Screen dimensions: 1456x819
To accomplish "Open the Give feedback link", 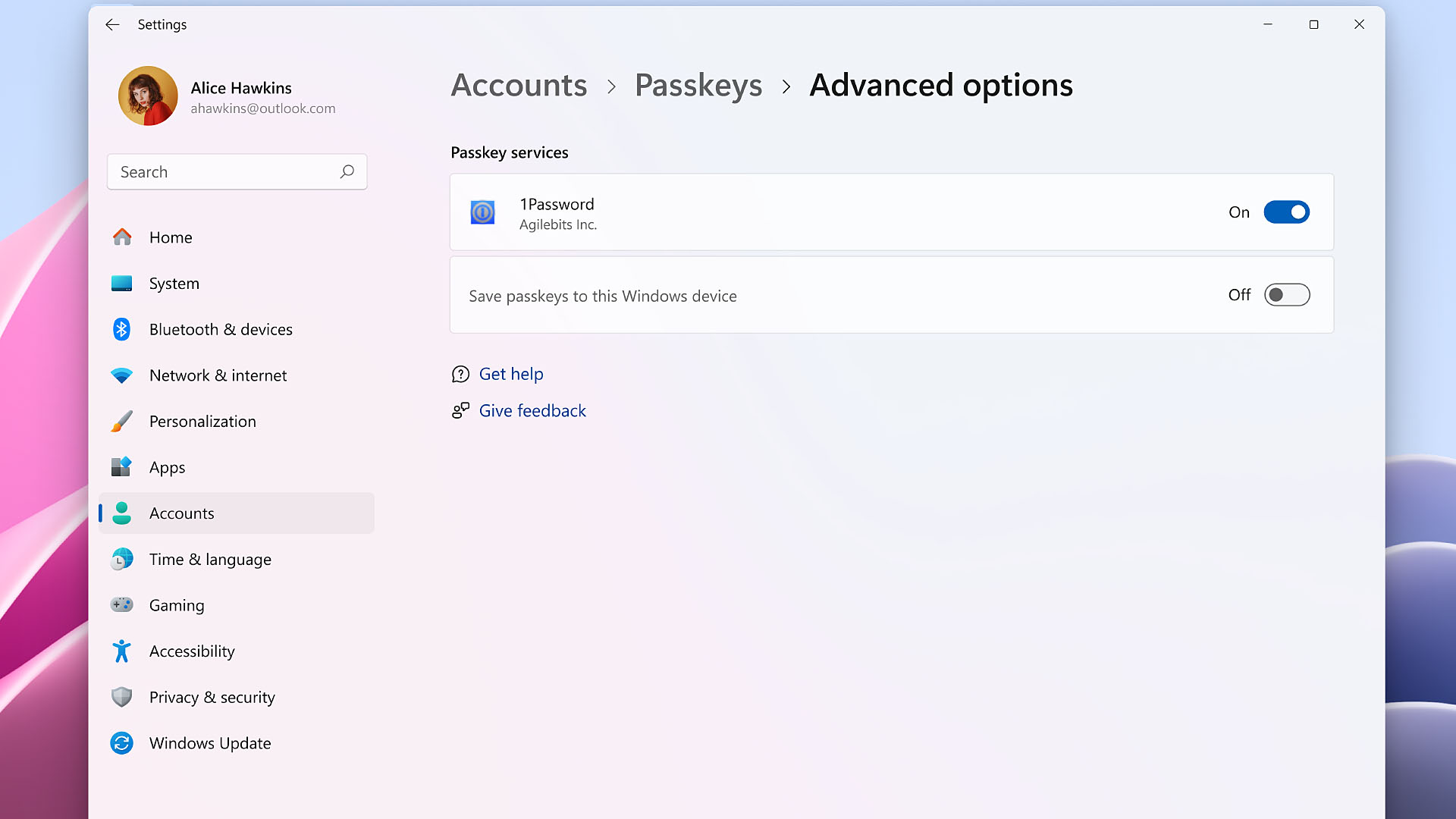I will tap(532, 410).
